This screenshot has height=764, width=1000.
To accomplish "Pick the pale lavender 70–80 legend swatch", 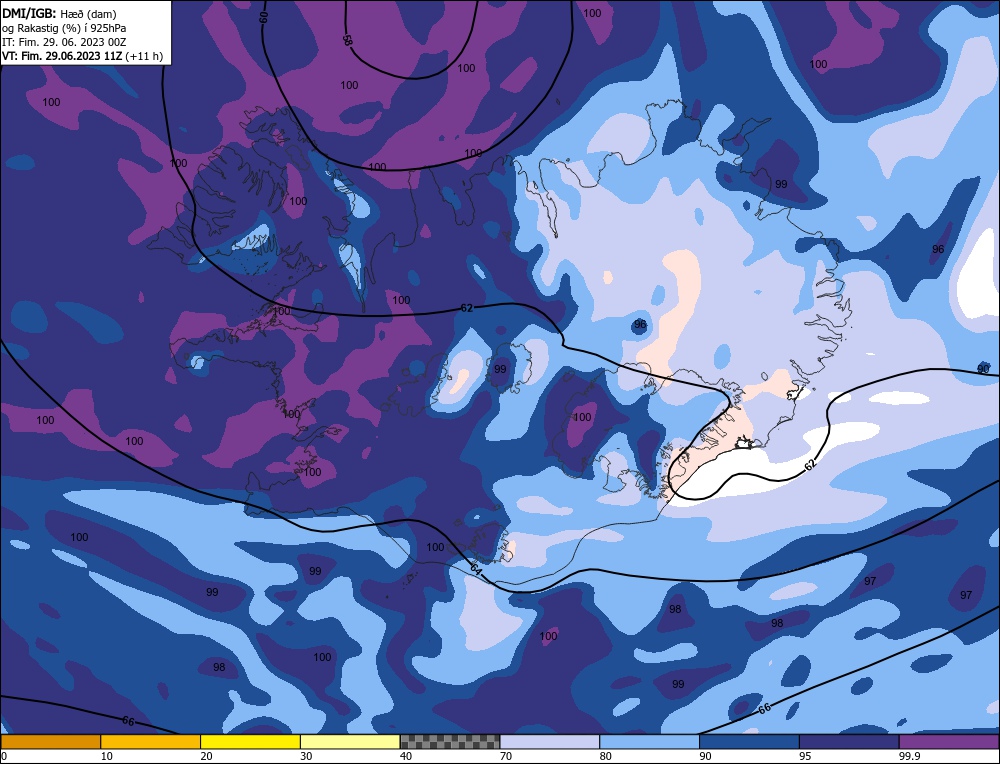I will point(550,741).
